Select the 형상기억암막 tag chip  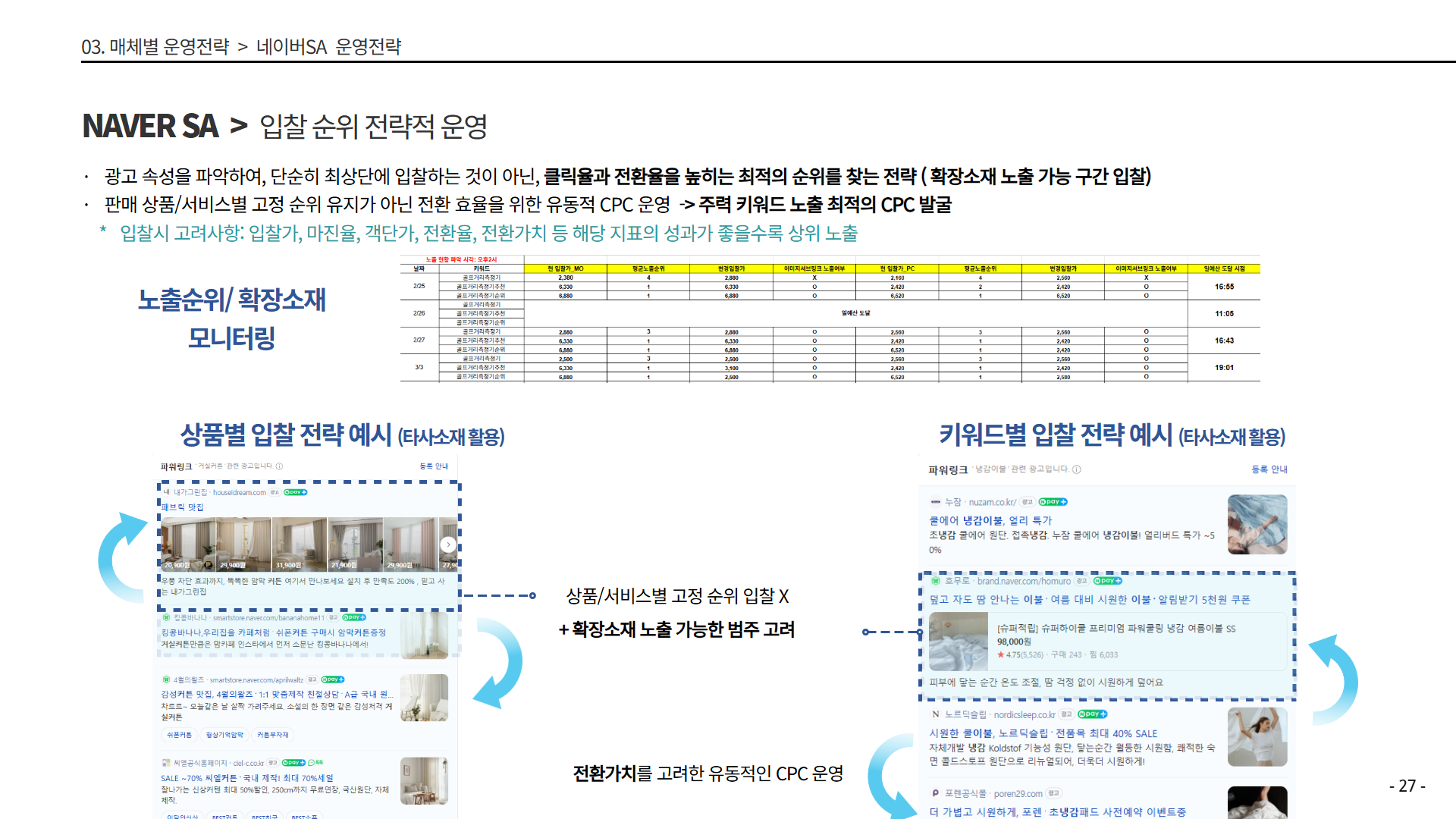[x=224, y=735]
